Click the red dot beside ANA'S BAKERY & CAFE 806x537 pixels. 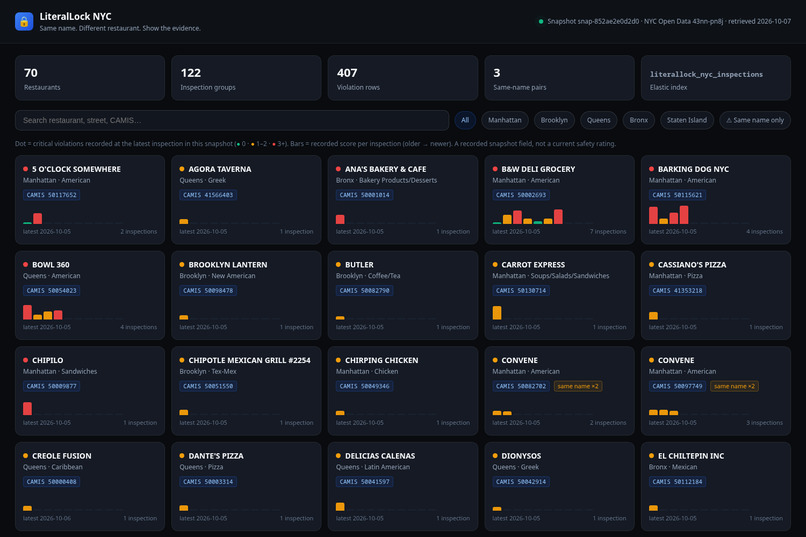pyautogui.click(x=338, y=169)
